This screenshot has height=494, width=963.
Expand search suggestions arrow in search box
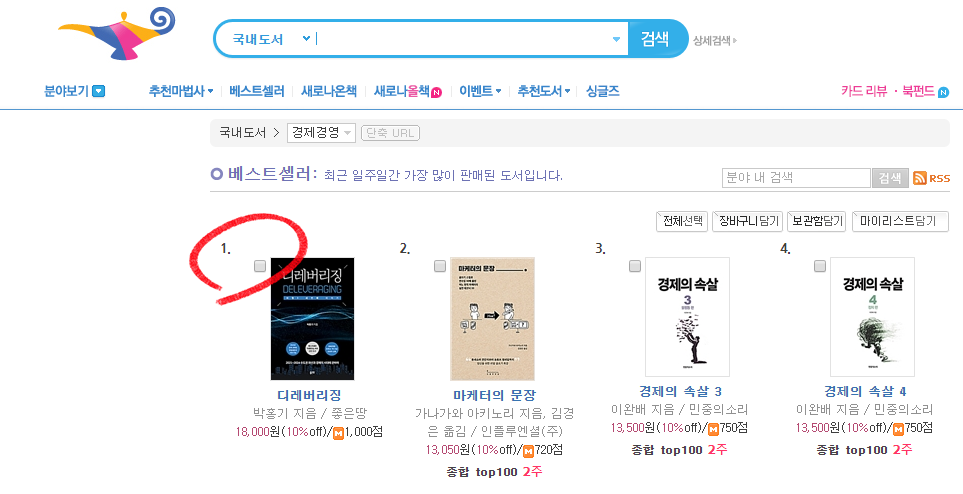coord(616,39)
